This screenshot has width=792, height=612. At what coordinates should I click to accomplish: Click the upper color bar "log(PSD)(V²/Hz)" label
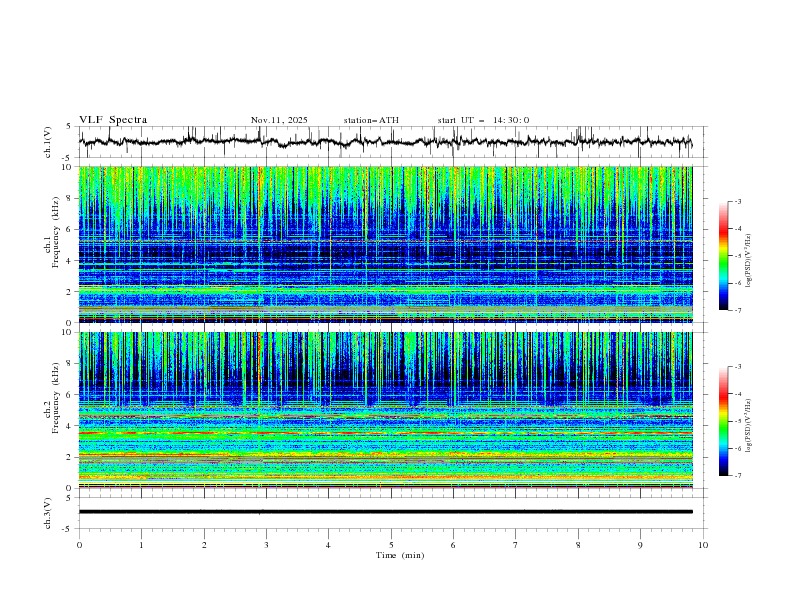(x=749, y=261)
